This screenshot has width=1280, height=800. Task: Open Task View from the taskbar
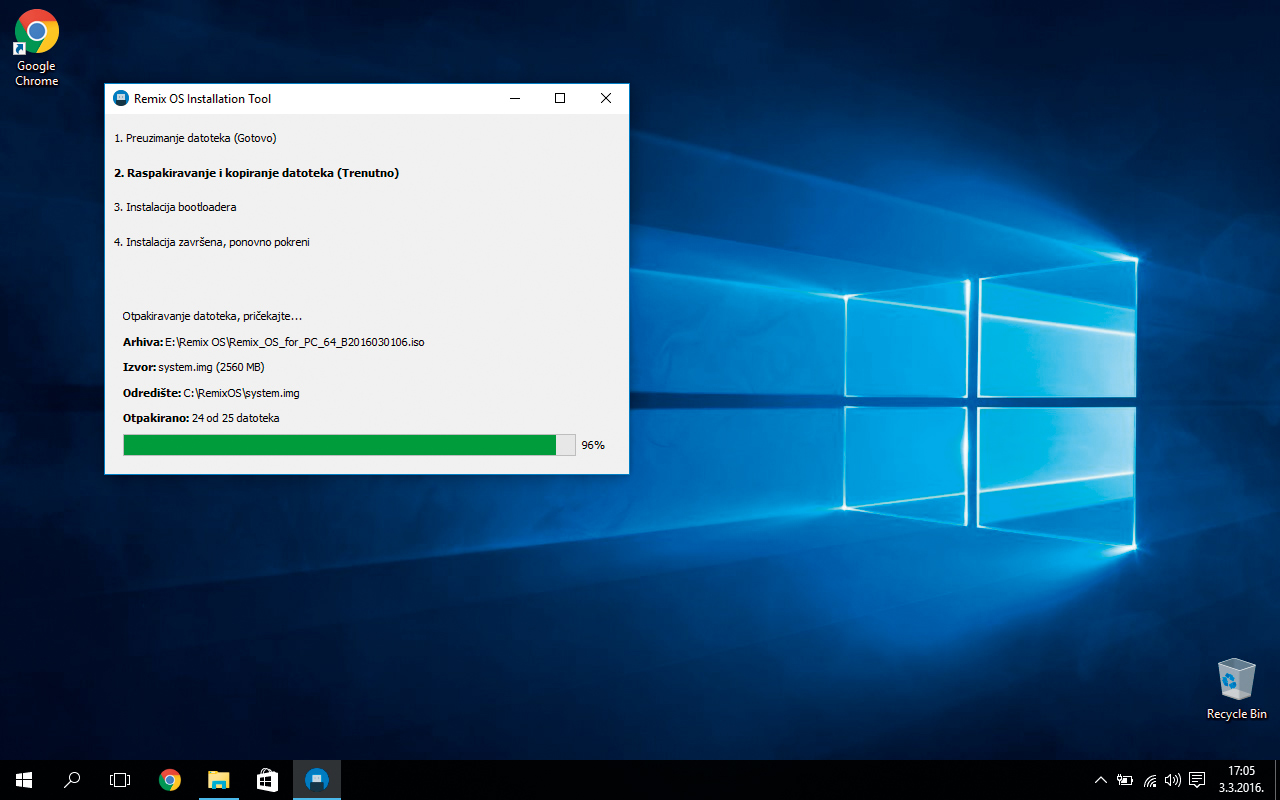(x=120, y=779)
